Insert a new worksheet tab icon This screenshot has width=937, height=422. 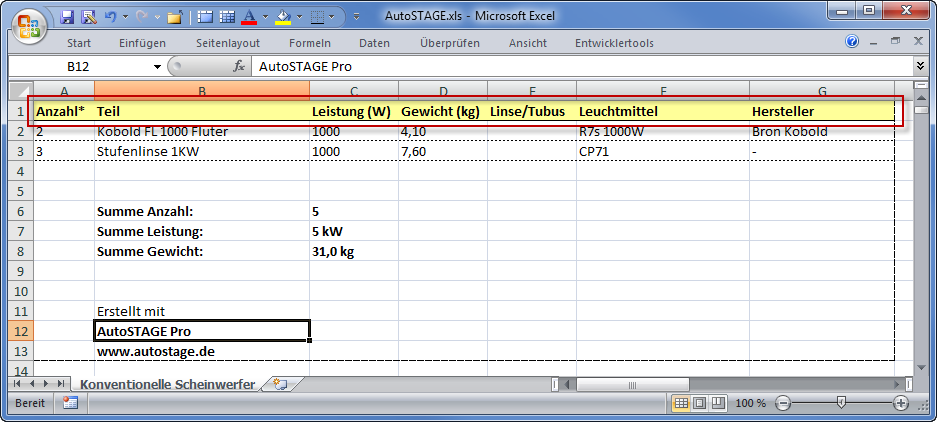280,384
